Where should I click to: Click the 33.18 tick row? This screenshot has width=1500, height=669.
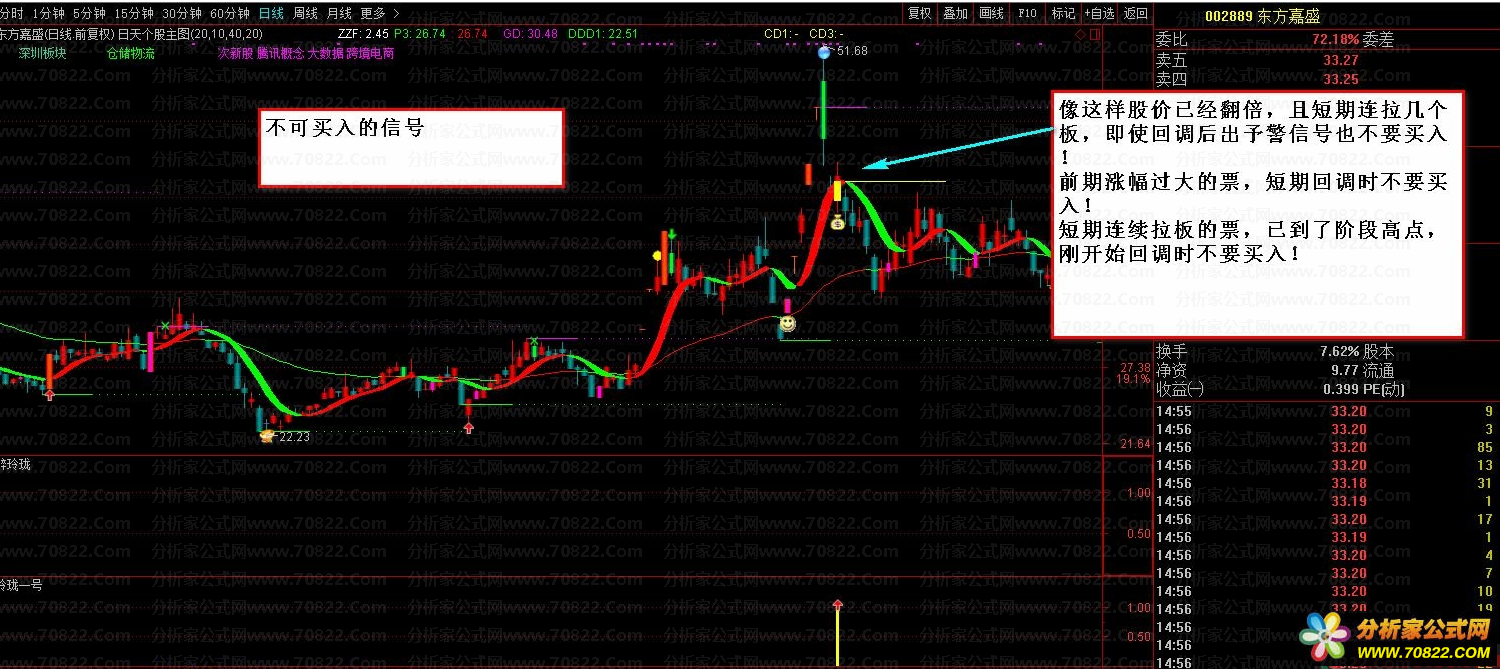click(1325, 483)
